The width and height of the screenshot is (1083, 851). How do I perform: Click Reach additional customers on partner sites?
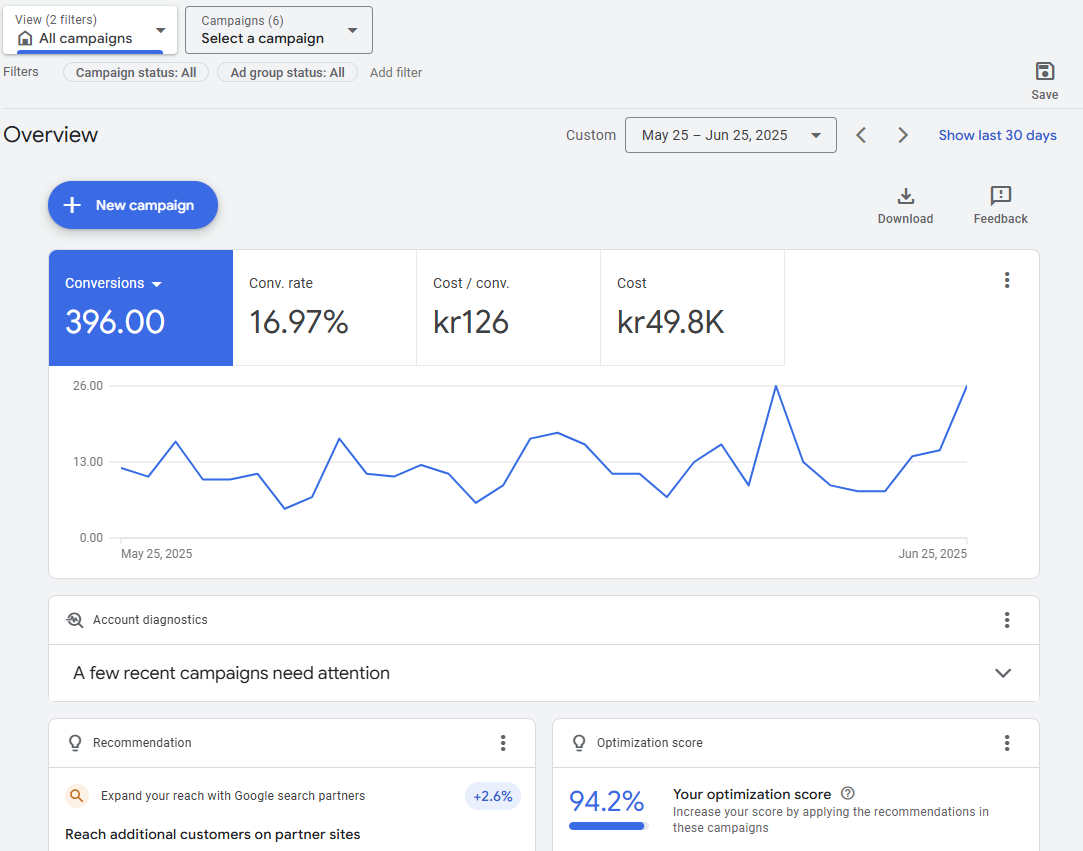213,834
